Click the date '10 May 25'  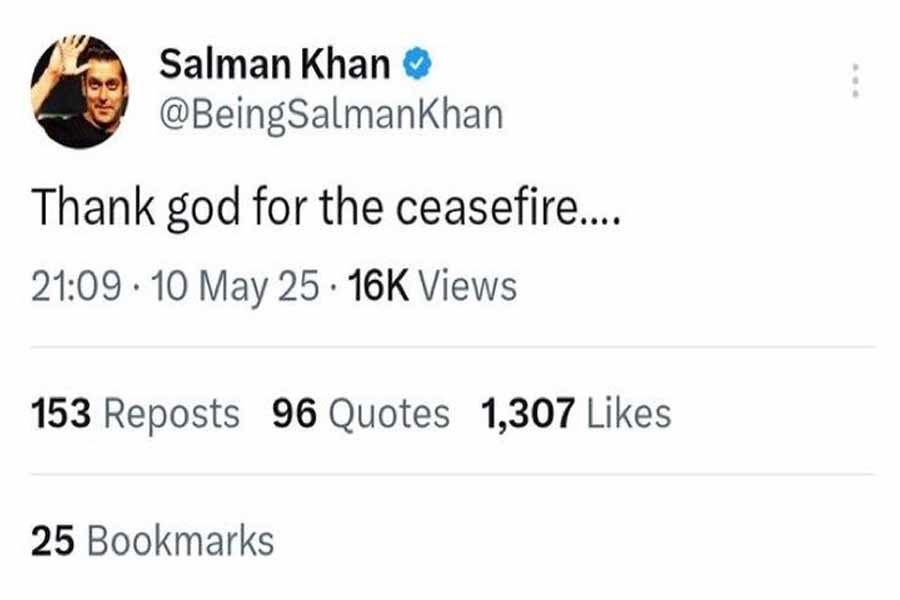[x=237, y=287]
